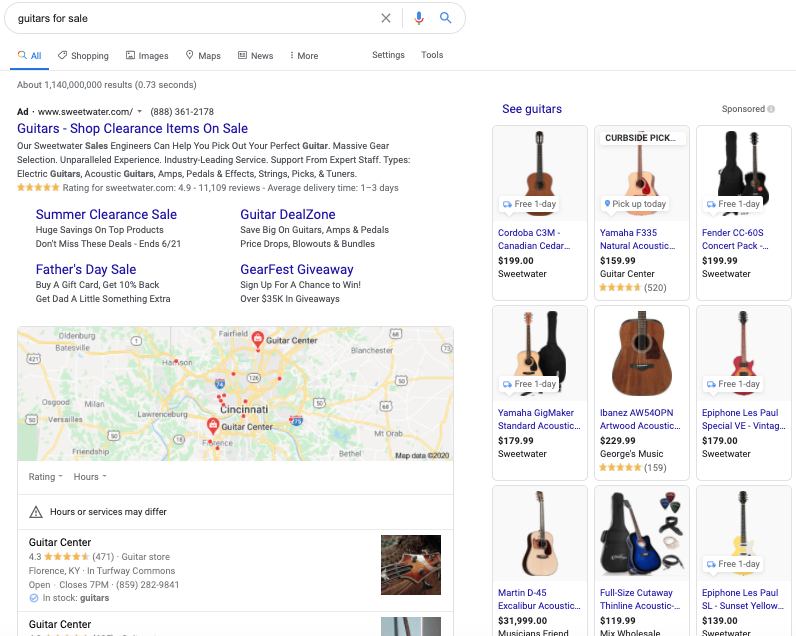Screen dimensions: 796x636
Task: Select the All search tab
Action: click(x=29, y=55)
